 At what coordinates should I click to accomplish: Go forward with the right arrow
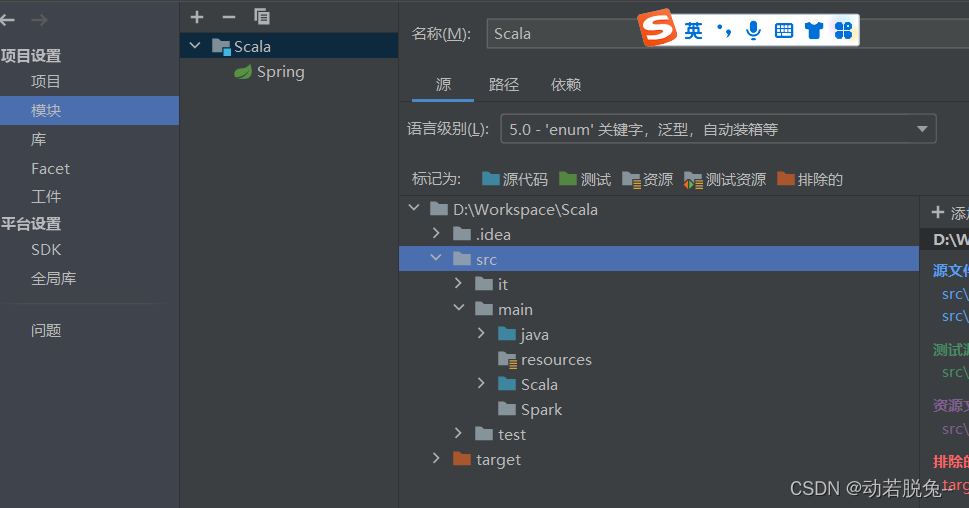(40, 20)
